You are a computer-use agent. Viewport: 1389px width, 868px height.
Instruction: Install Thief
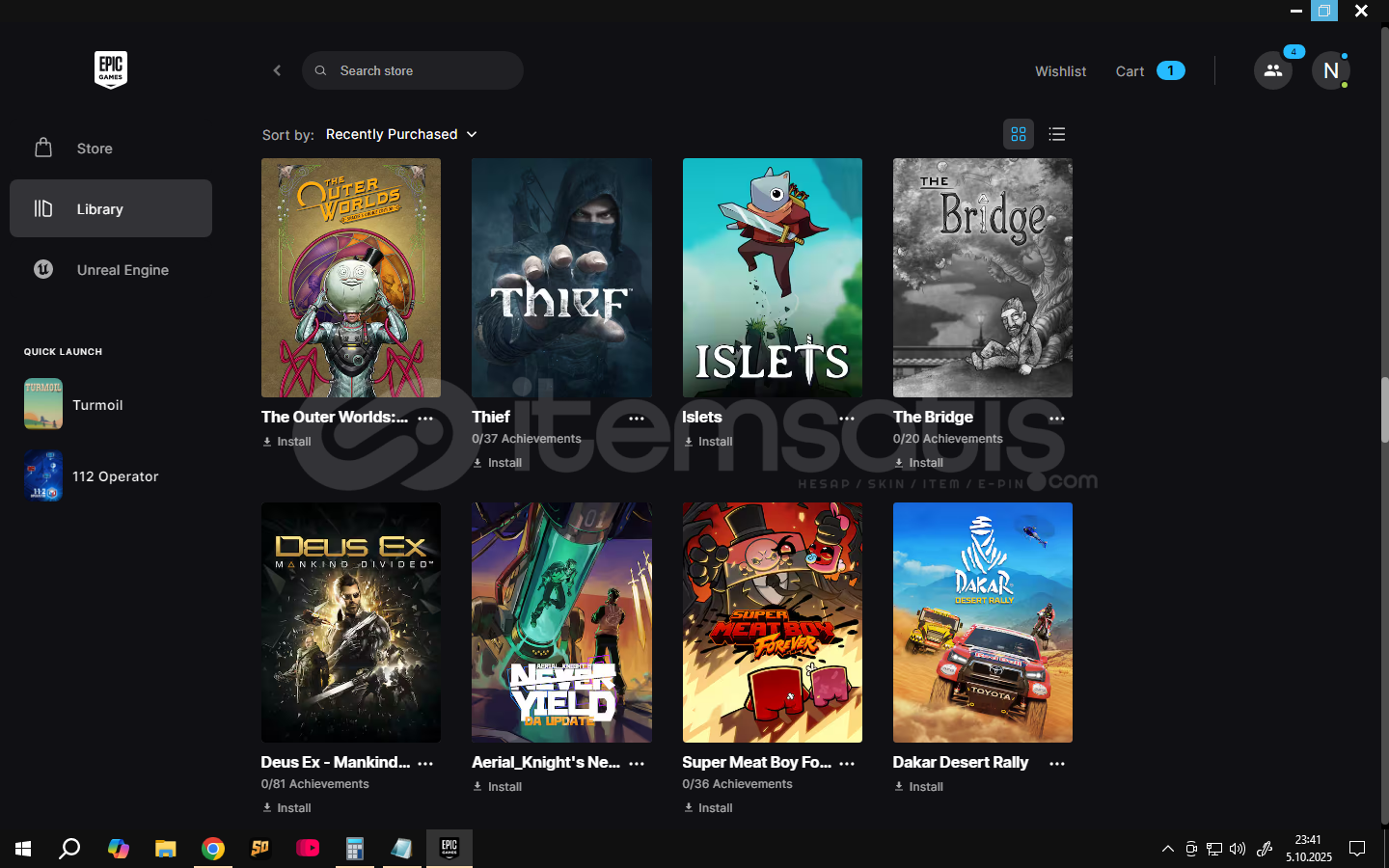pos(497,463)
